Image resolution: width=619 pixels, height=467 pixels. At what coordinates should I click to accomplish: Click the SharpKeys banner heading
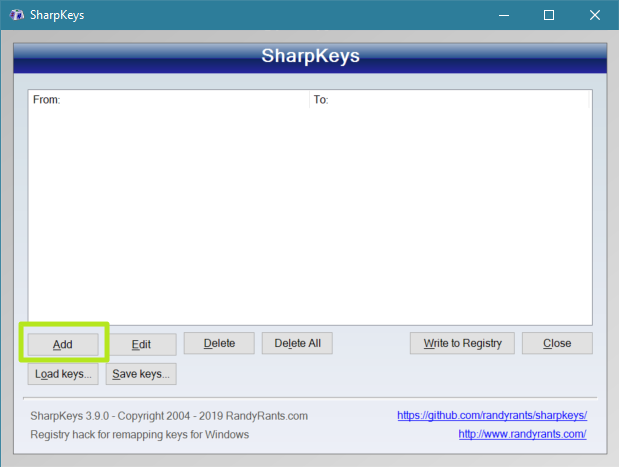click(310, 56)
